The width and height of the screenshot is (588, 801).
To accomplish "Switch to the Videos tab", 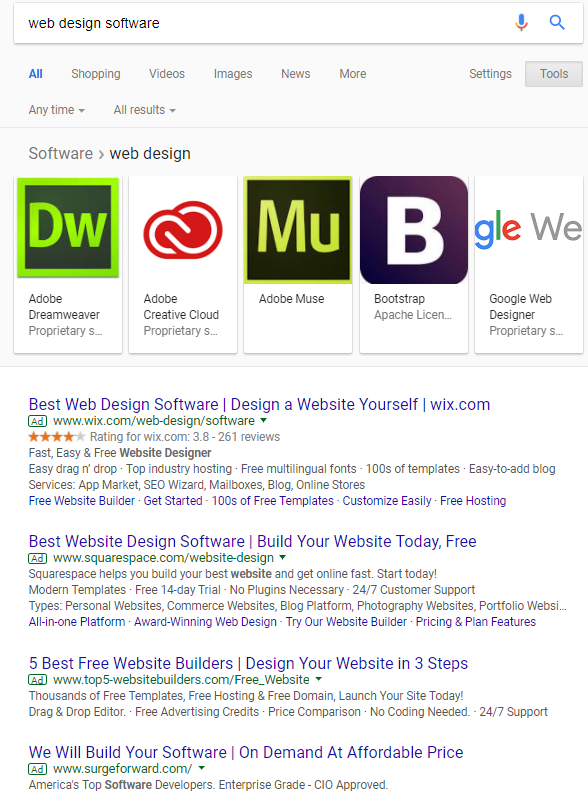I will [x=167, y=74].
